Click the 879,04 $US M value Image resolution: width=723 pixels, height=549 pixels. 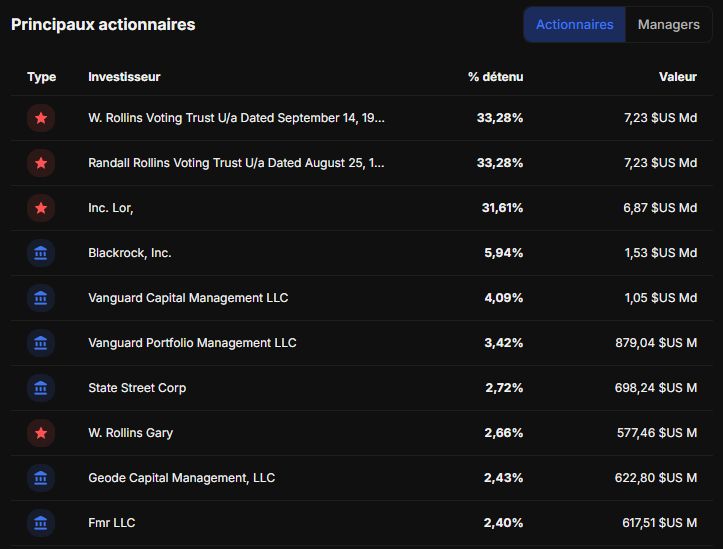[x=656, y=343]
